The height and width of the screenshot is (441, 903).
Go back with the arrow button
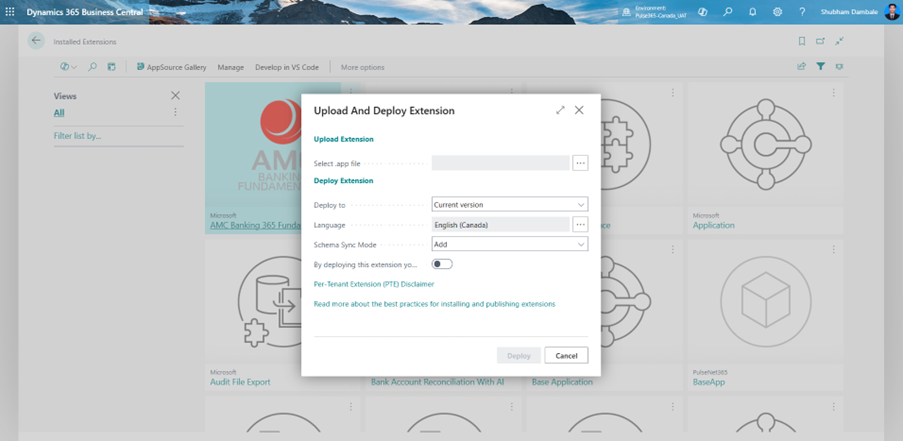[36, 41]
